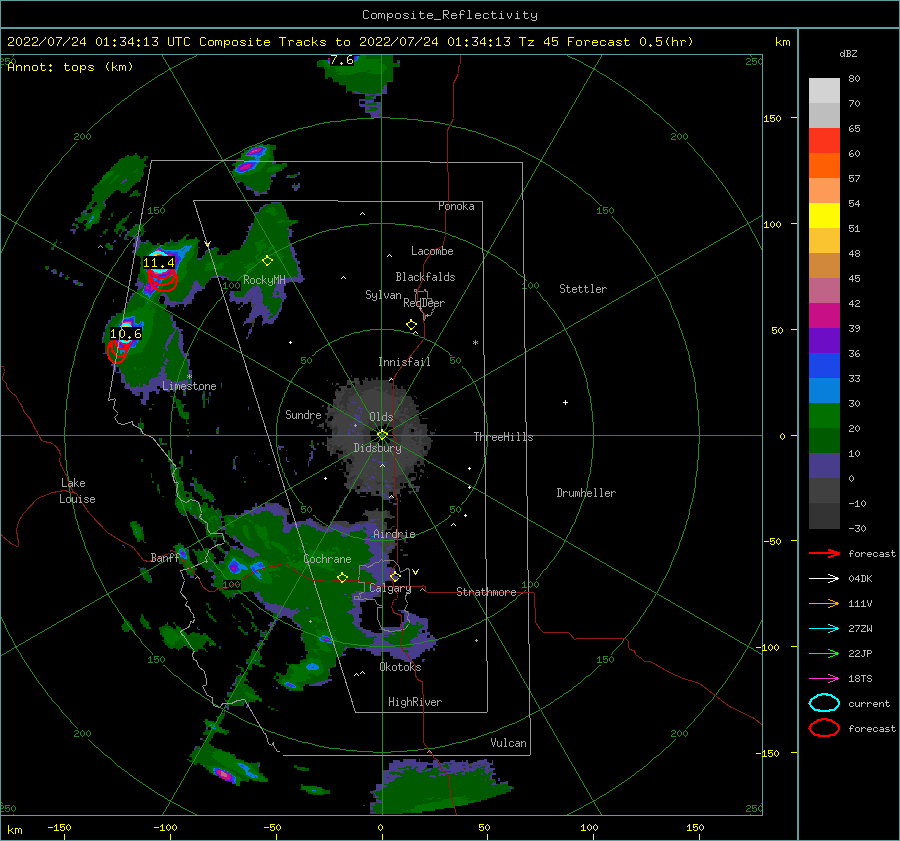Click the cyan current ellipse in legend
Screen dimensions: 900x841
pos(824,703)
